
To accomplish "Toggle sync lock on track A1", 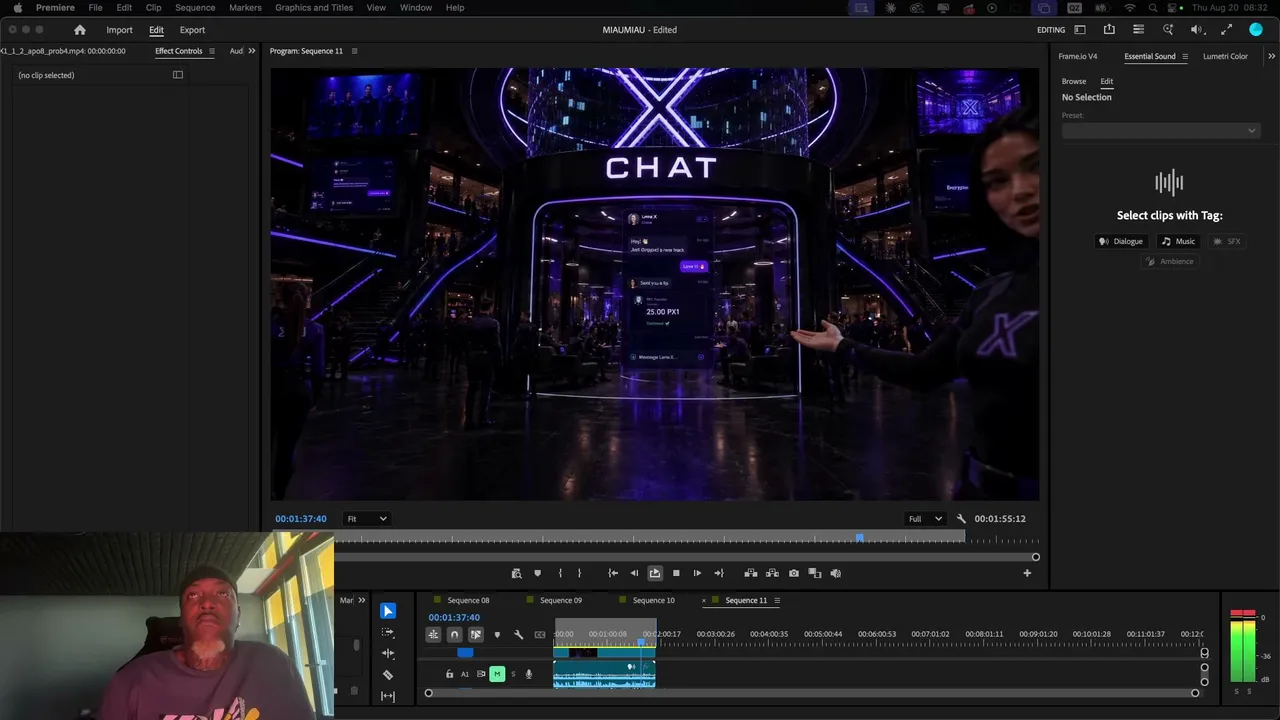I will point(481,674).
